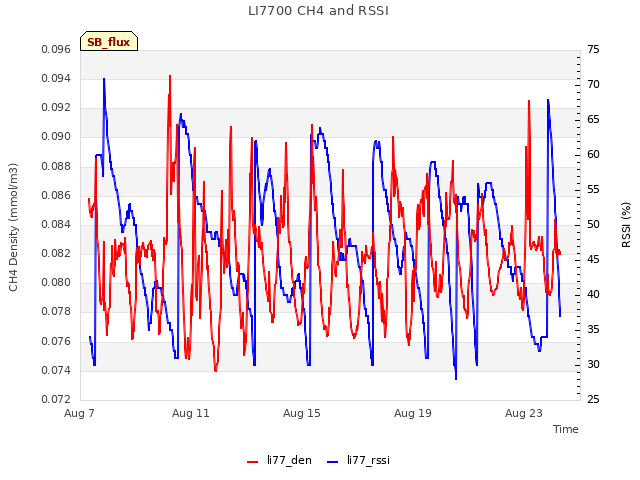Click the 0.076 left axis value
Image resolution: width=640 pixels, height=480 pixels.
pos(56,341)
